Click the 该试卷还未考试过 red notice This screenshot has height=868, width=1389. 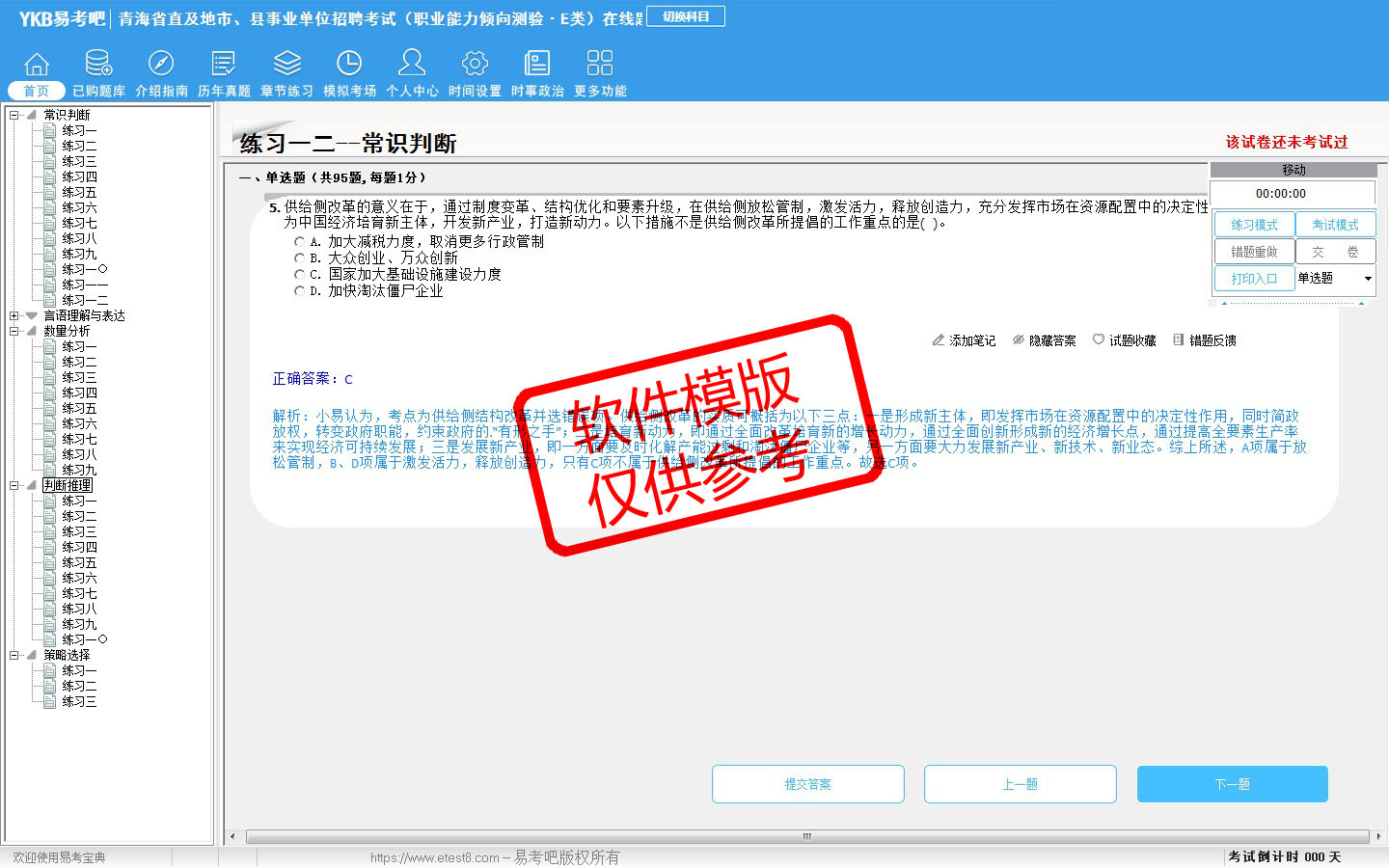[x=1287, y=142]
